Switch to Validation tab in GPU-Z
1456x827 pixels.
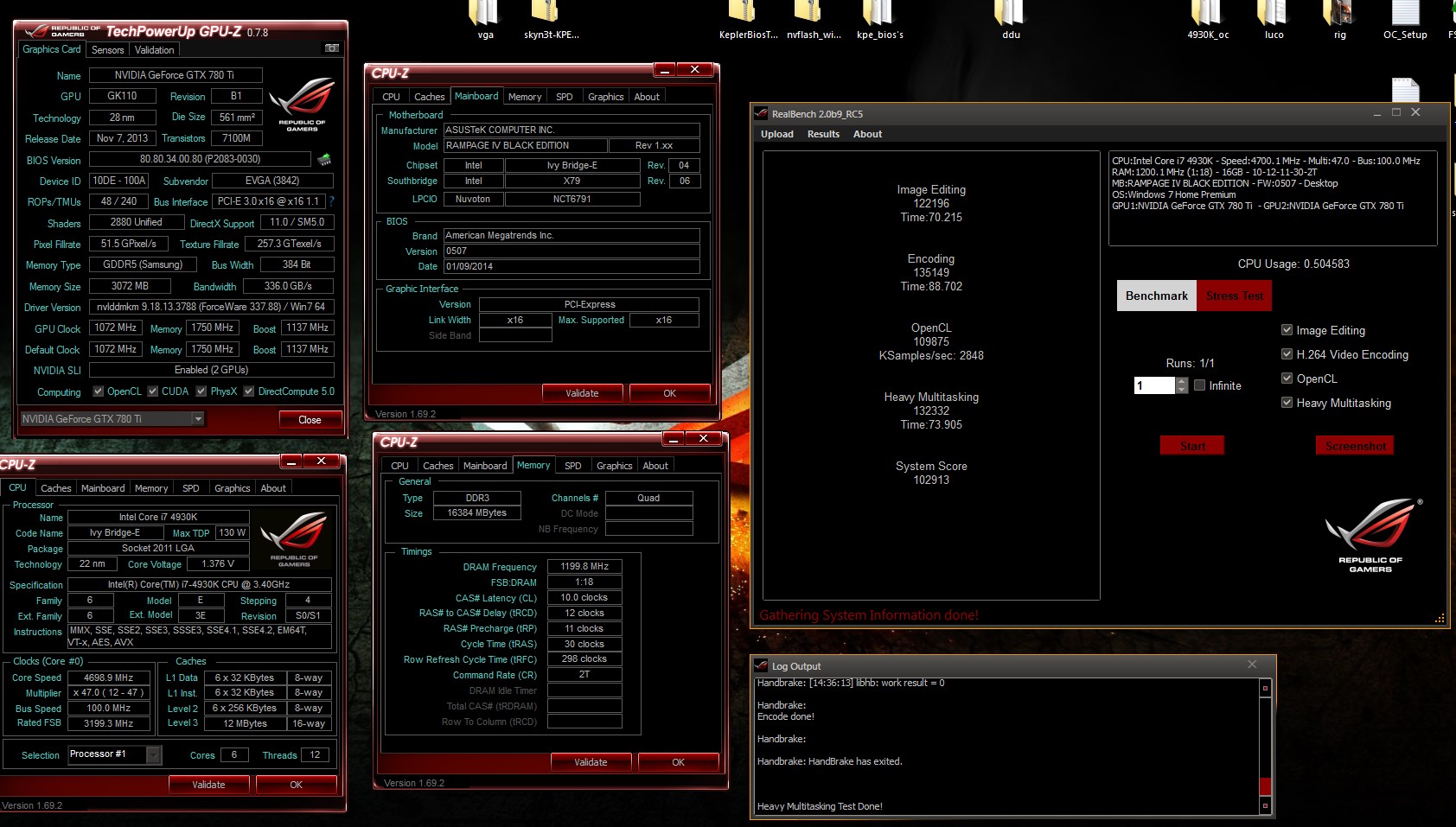point(155,50)
